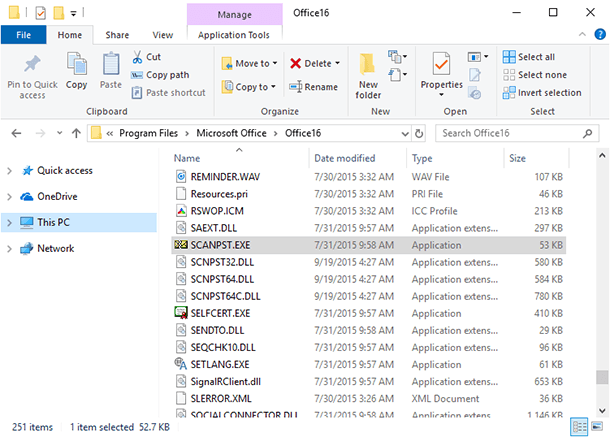Switch to large icons view in status bar
The width and height of the screenshot is (610, 437).
click(x=596, y=427)
